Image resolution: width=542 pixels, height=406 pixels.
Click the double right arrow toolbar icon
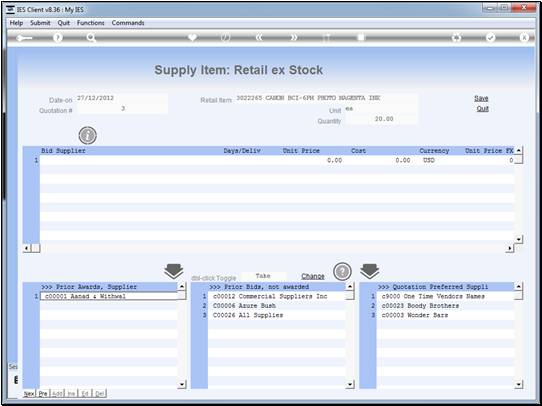coord(293,38)
